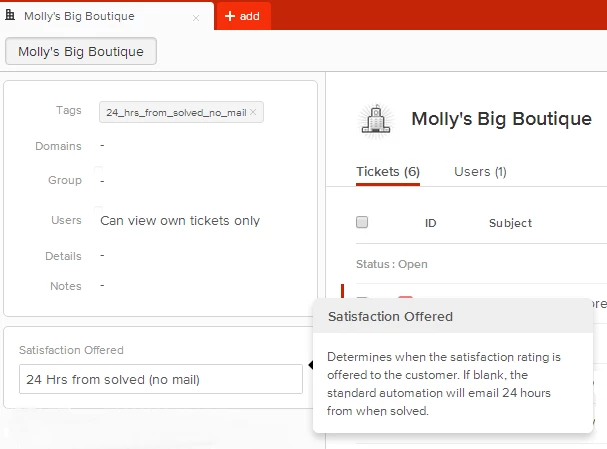The height and width of the screenshot is (449, 607).
Task: Open the Group field dropdown
Action: [102, 180]
